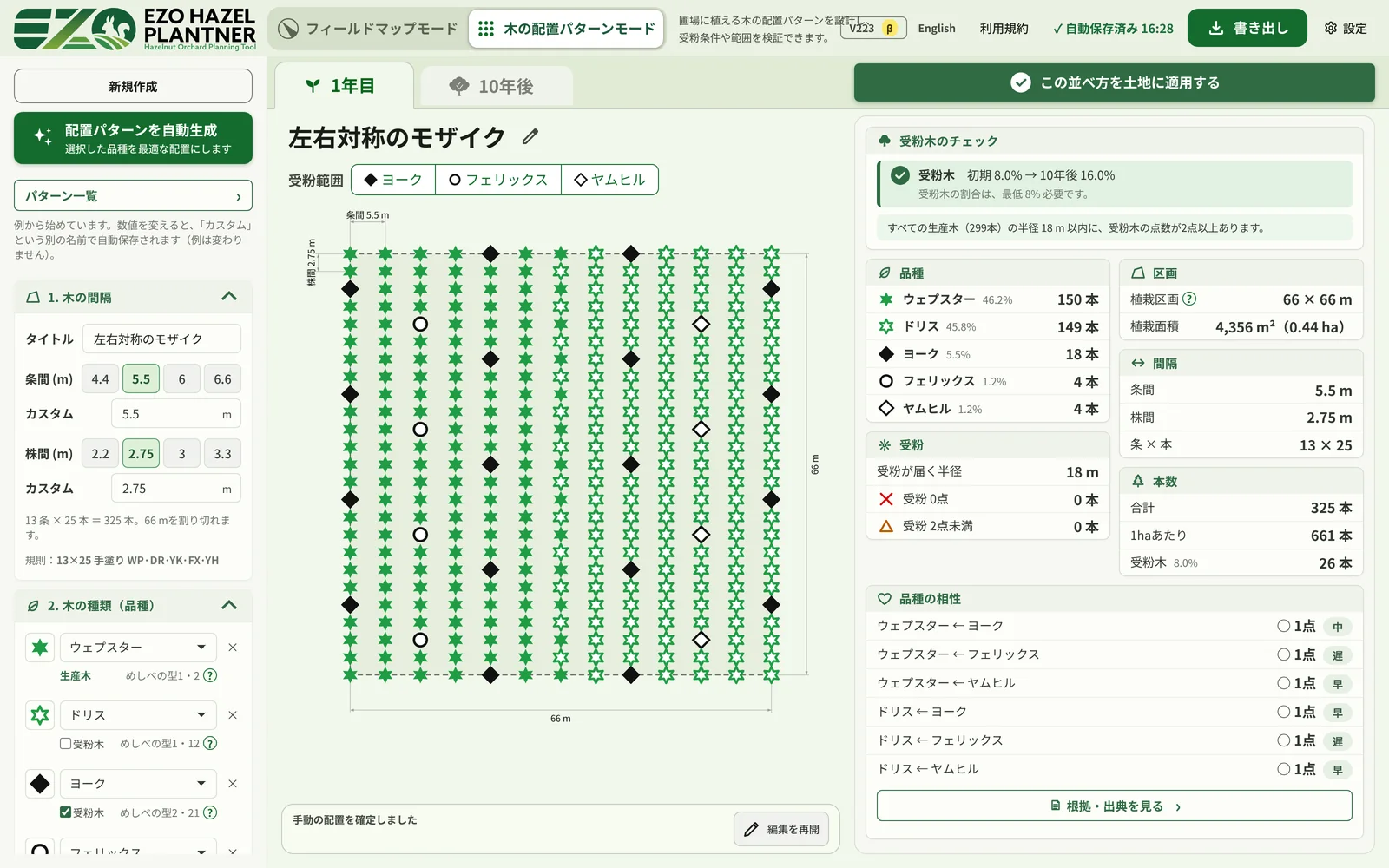Open the ヨーク variety dropdown
The width and height of the screenshot is (1389, 868).
(x=137, y=784)
